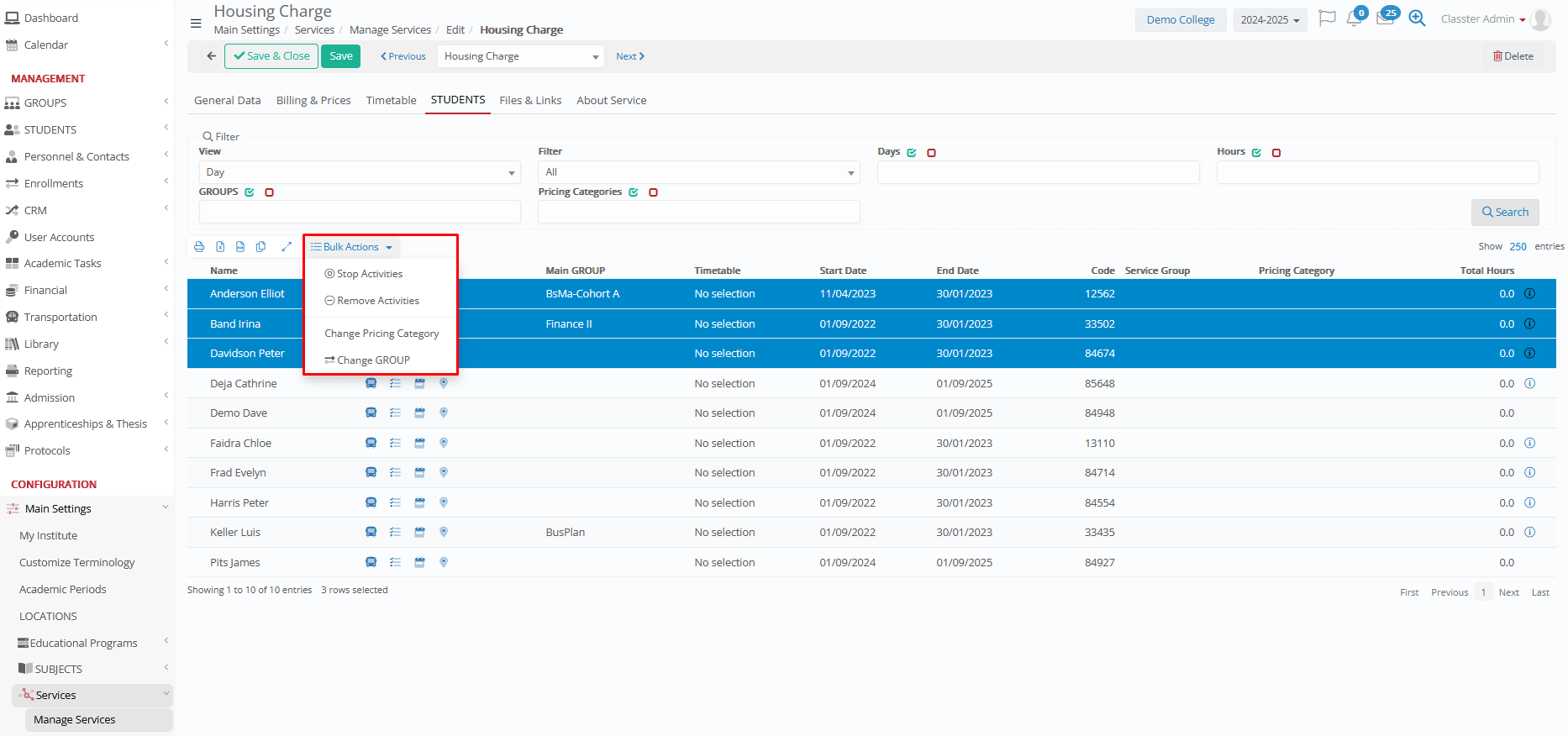Open the academic year 2024-2025 dropdown
1568x736 pixels.
click(1270, 20)
